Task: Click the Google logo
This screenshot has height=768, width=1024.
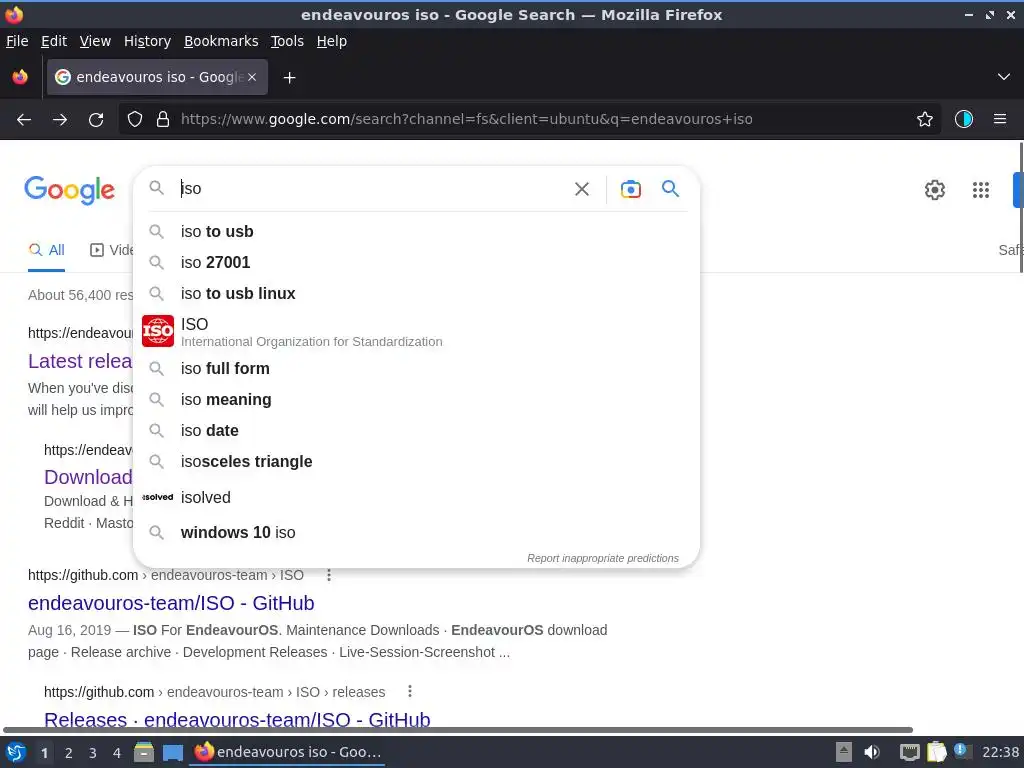Action: tap(70, 190)
